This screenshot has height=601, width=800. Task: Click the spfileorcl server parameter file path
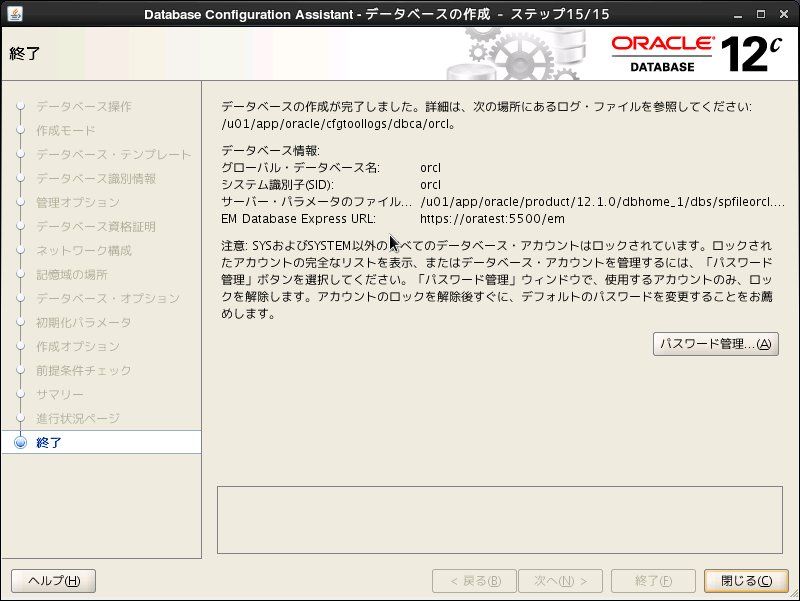coord(603,202)
